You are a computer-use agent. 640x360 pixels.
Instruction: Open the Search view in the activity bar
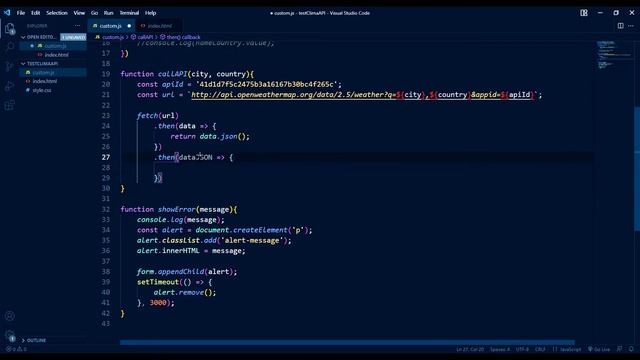tap(10, 47)
